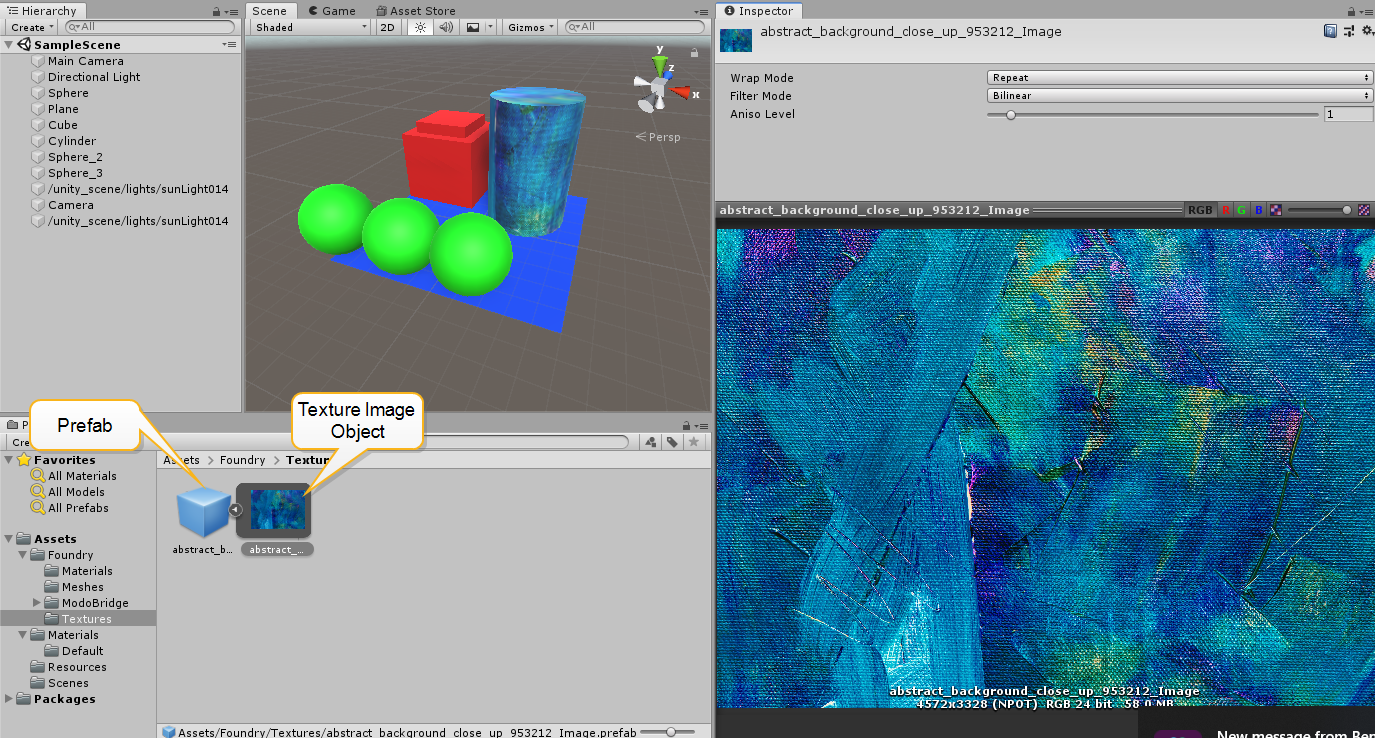Image resolution: width=1375 pixels, height=738 pixels.
Task: Toggle 2D view mode in Scene
Action: click(x=387, y=27)
